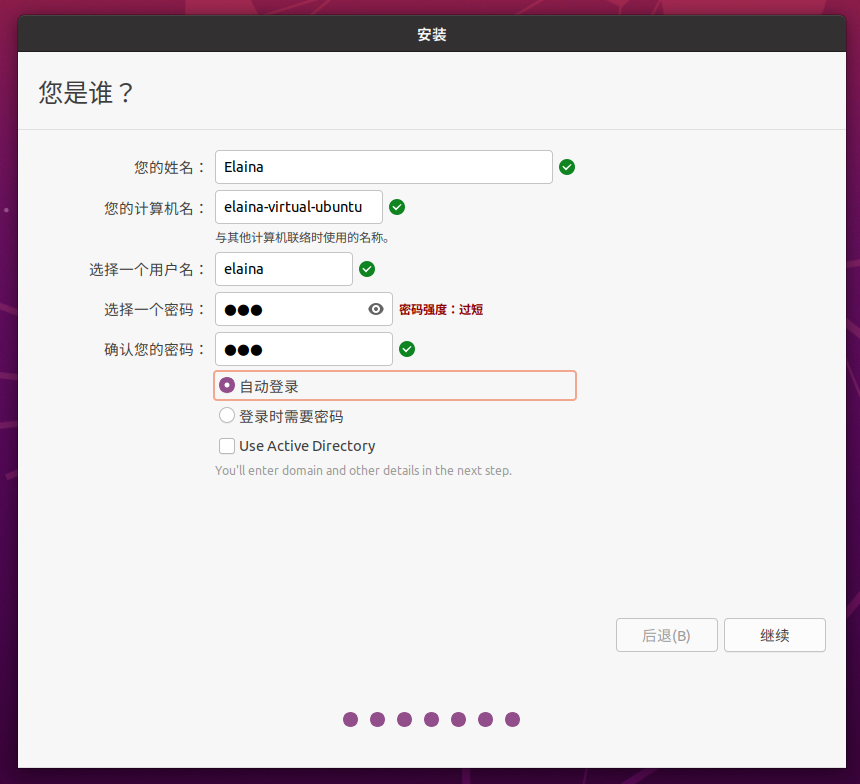Image resolution: width=860 pixels, height=784 pixels.
Task: Focus the 选择一个密码 password field
Action: 303,309
